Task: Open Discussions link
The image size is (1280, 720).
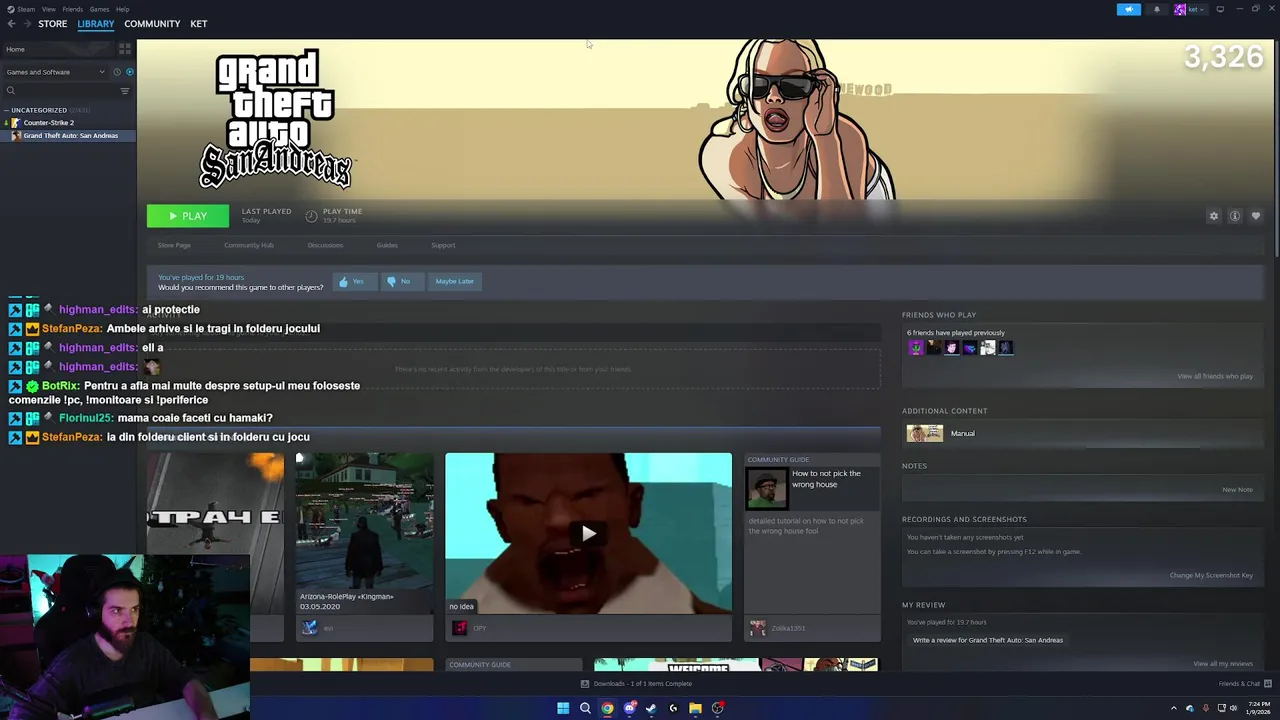Action: click(x=325, y=245)
